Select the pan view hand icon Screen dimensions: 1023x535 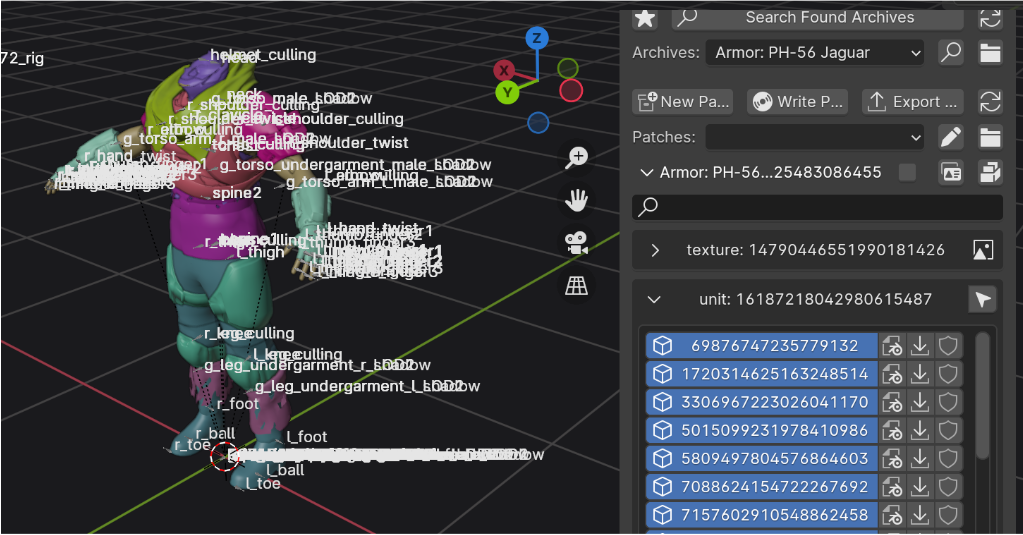[577, 200]
